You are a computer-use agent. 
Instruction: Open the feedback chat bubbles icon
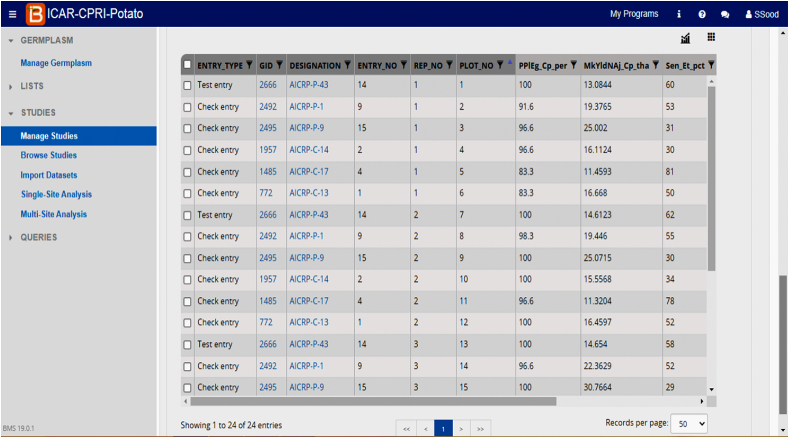click(x=725, y=14)
